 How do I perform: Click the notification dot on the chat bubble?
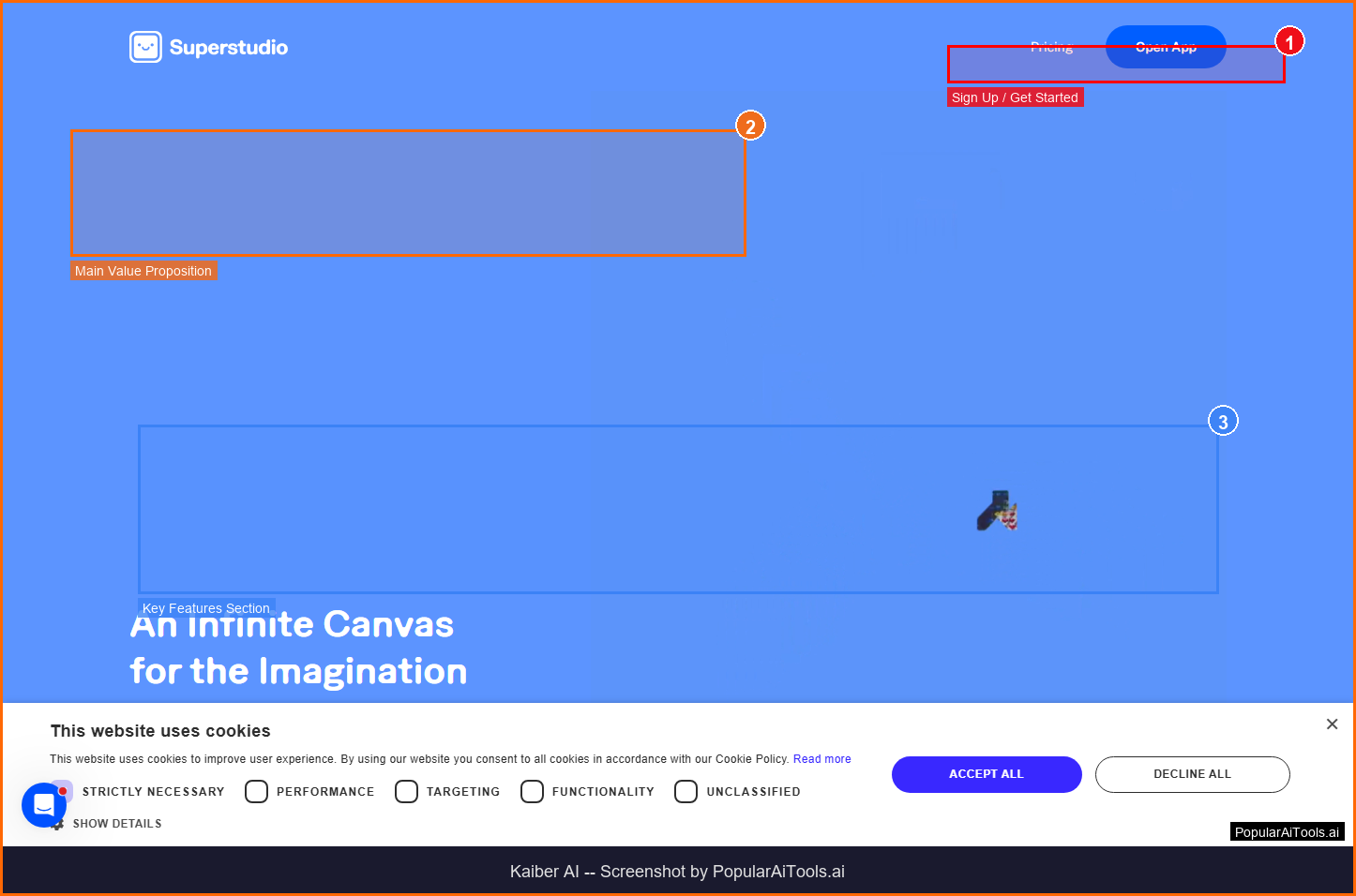click(x=63, y=790)
